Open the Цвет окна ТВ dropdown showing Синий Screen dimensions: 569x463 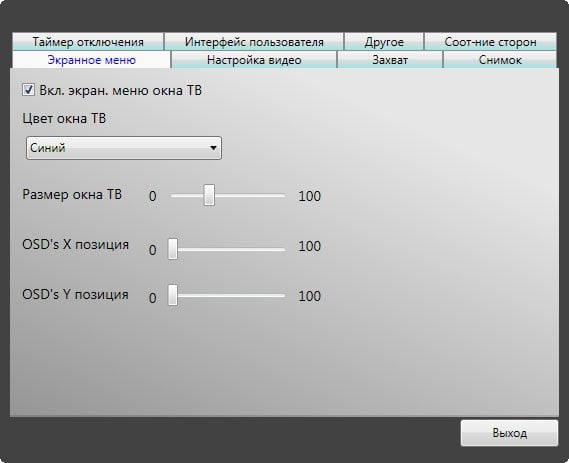tap(124, 148)
